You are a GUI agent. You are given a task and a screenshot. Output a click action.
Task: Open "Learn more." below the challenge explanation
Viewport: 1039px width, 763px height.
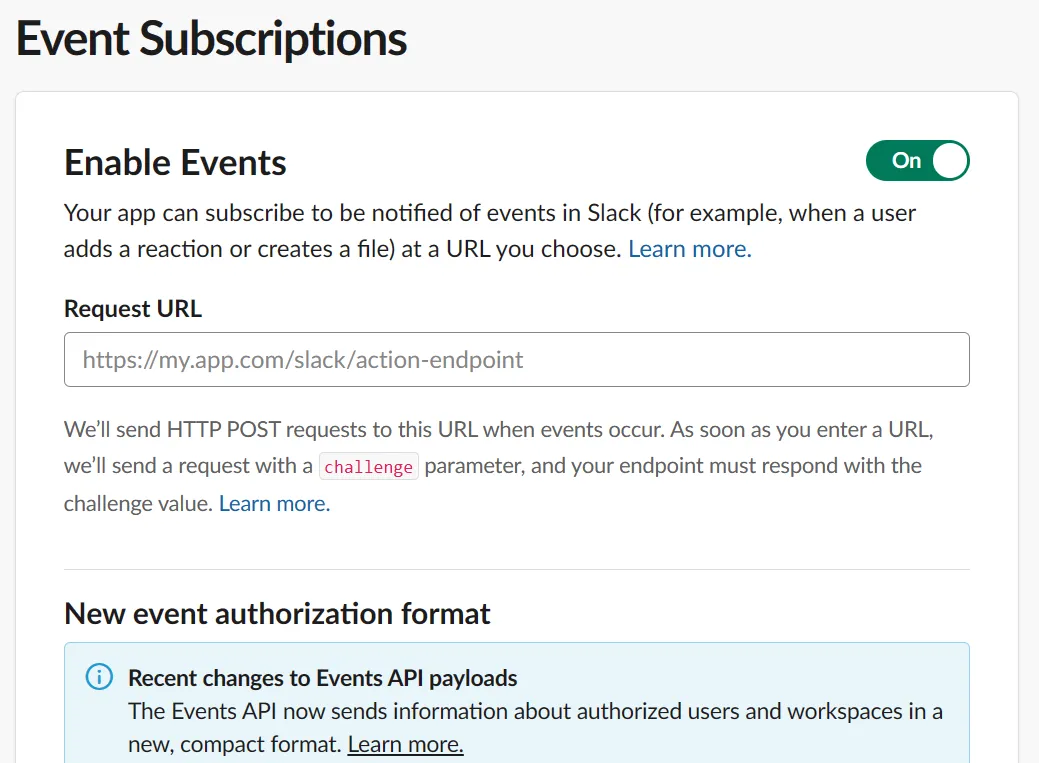pos(273,503)
